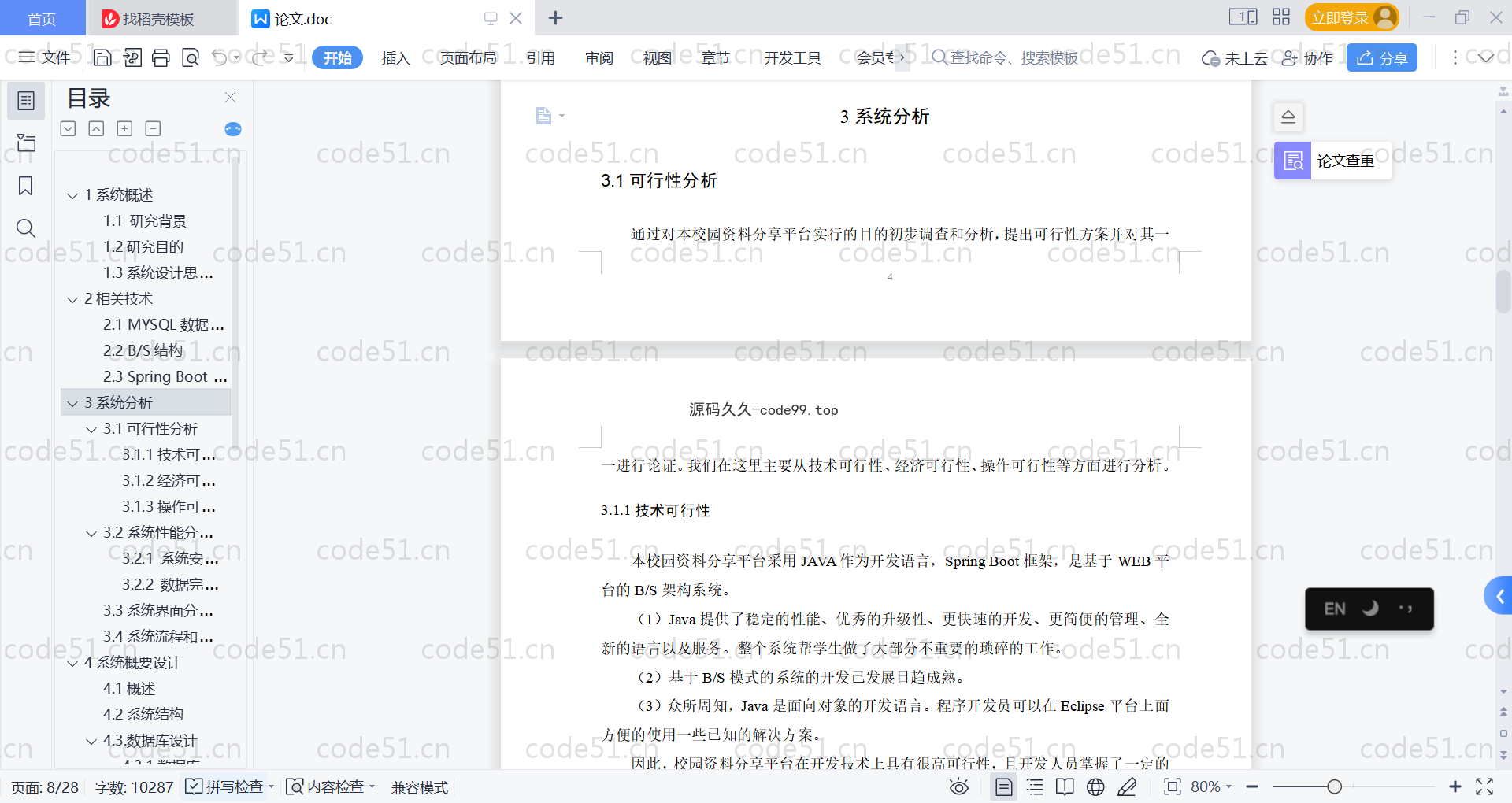Select the 开始 ribbon tab
The image size is (1512, 803).
[x=337, y=57]
